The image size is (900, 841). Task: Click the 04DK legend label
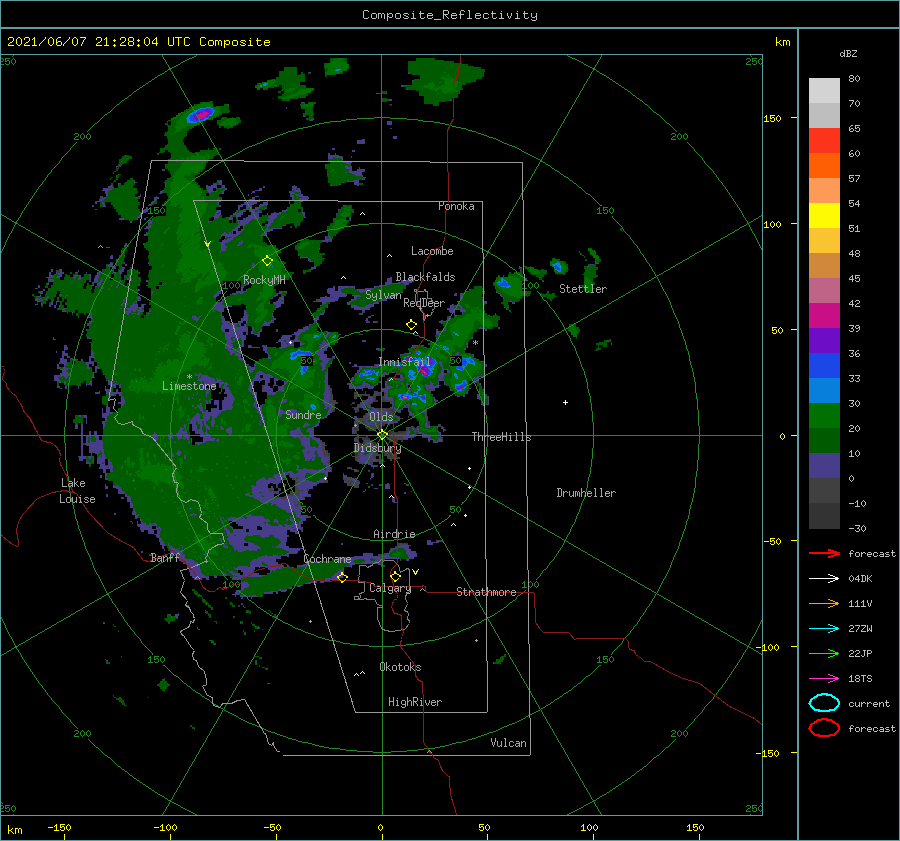pyautogui.click(x=860, y=578)
